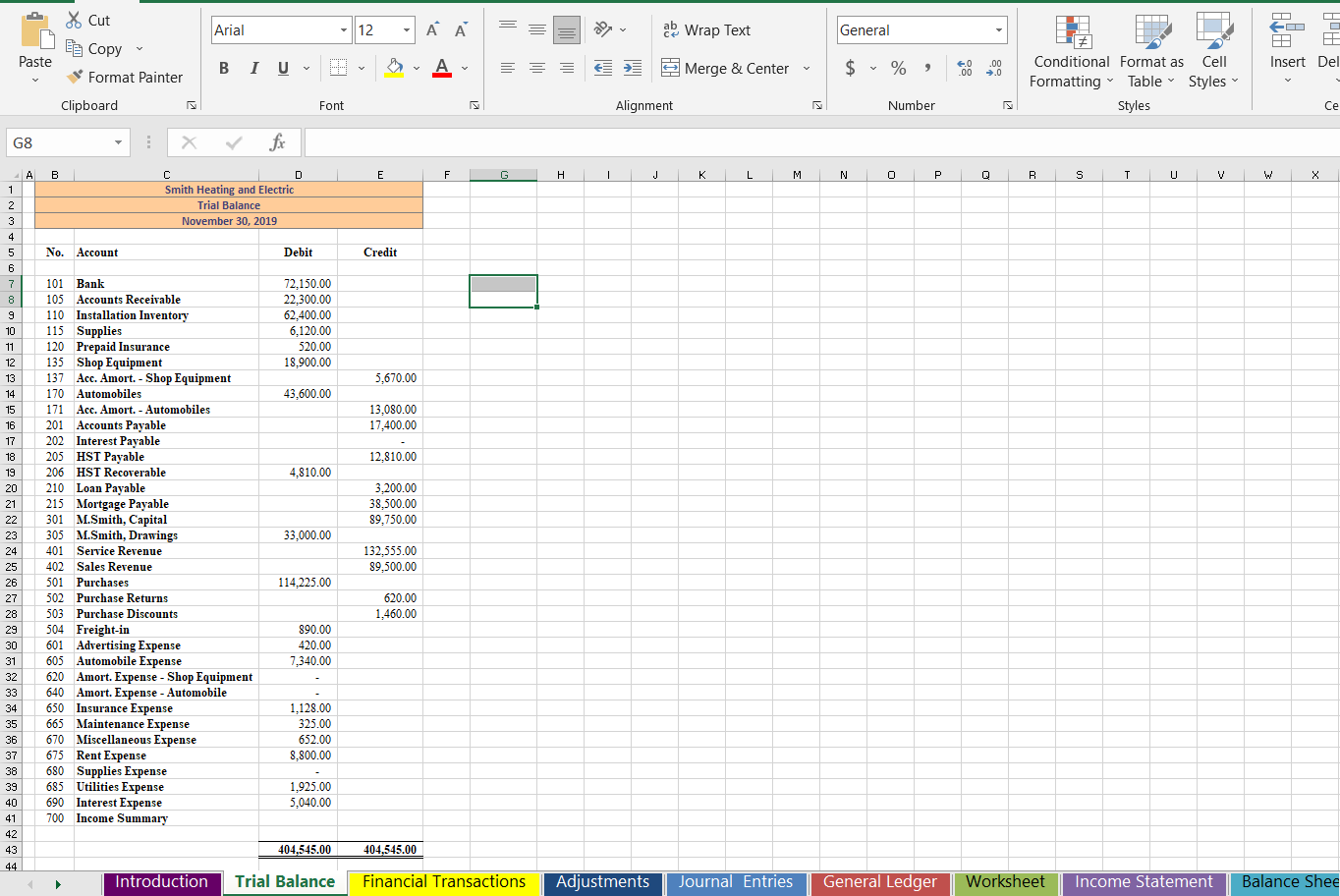
Task: Select the Bank debit 72,150.00 cell
Action: (x=298, y=284)
